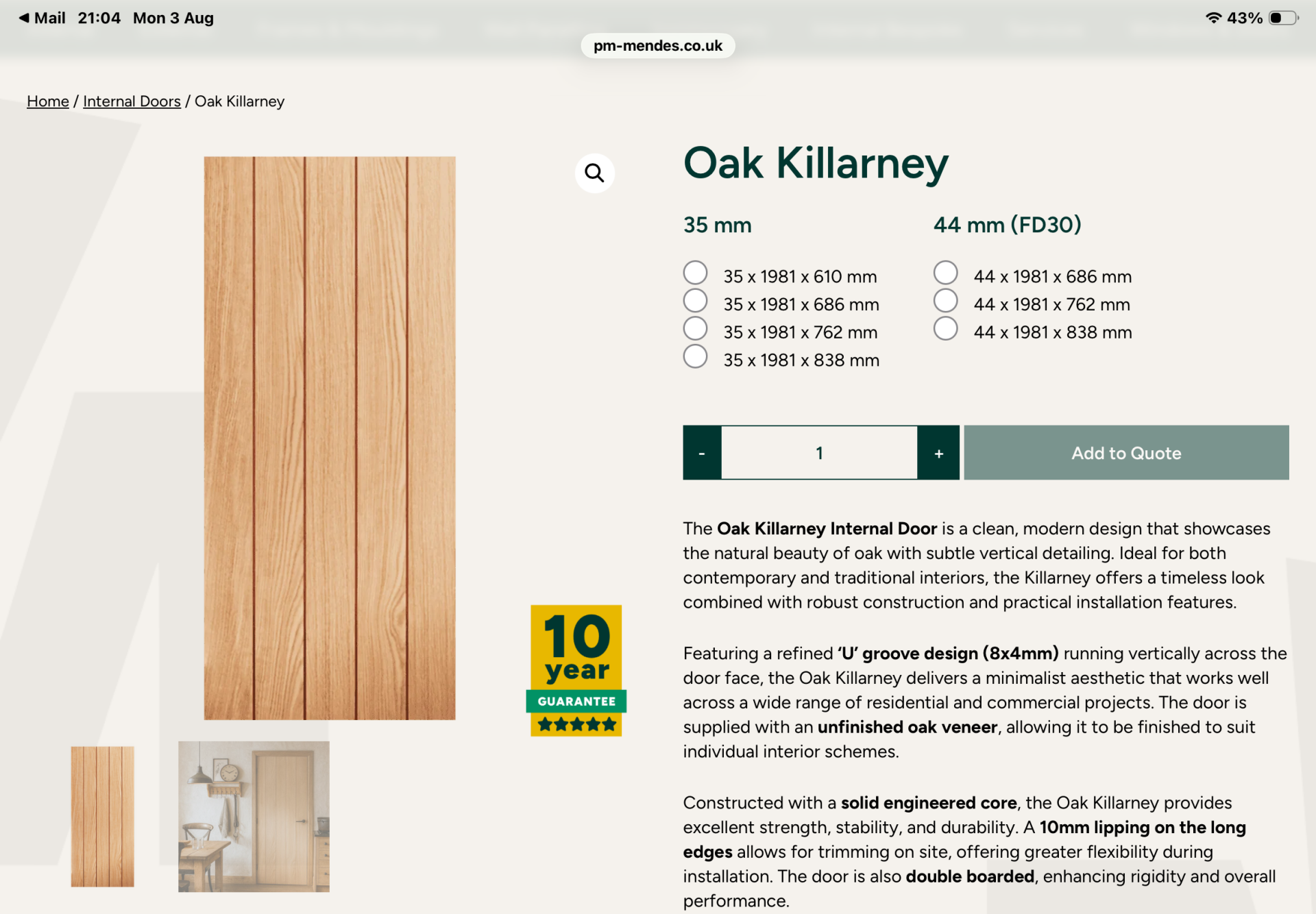Increase quantity with the plus button
The height and width of the screenshot is (914, 1316).
[x=938, y=453]
